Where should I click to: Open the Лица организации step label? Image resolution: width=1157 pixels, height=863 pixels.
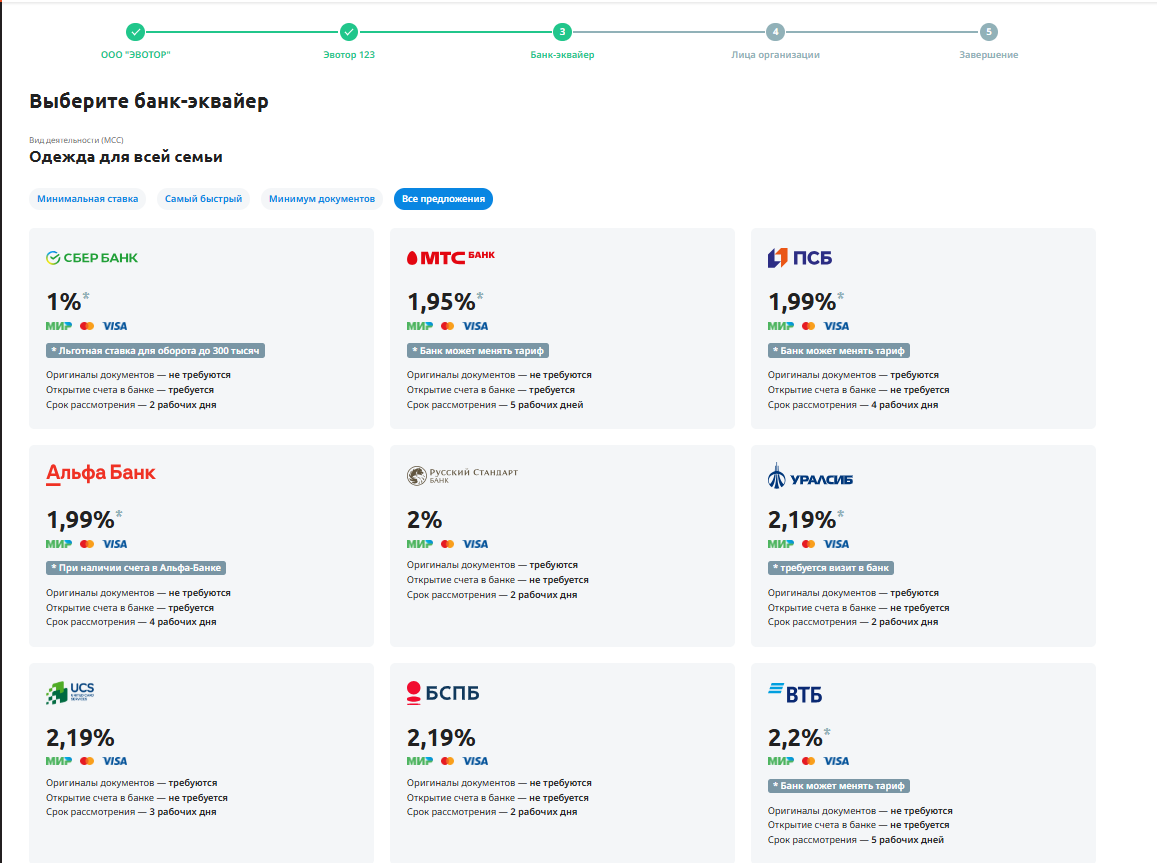[776, 55]
